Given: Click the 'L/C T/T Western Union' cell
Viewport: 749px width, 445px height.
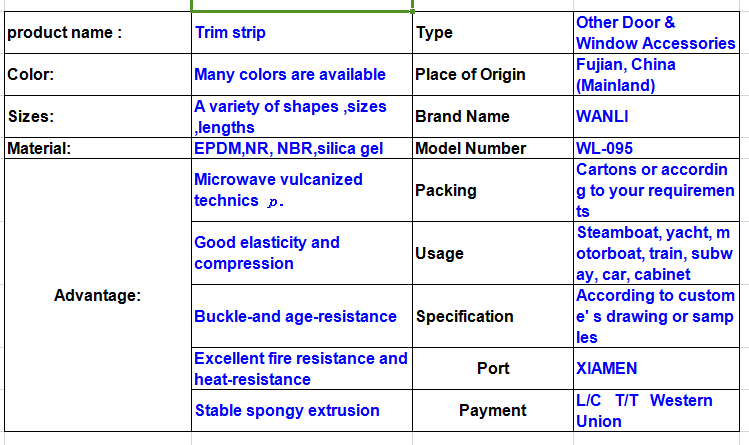Looking at the screenshot, I should coord(656,411).
